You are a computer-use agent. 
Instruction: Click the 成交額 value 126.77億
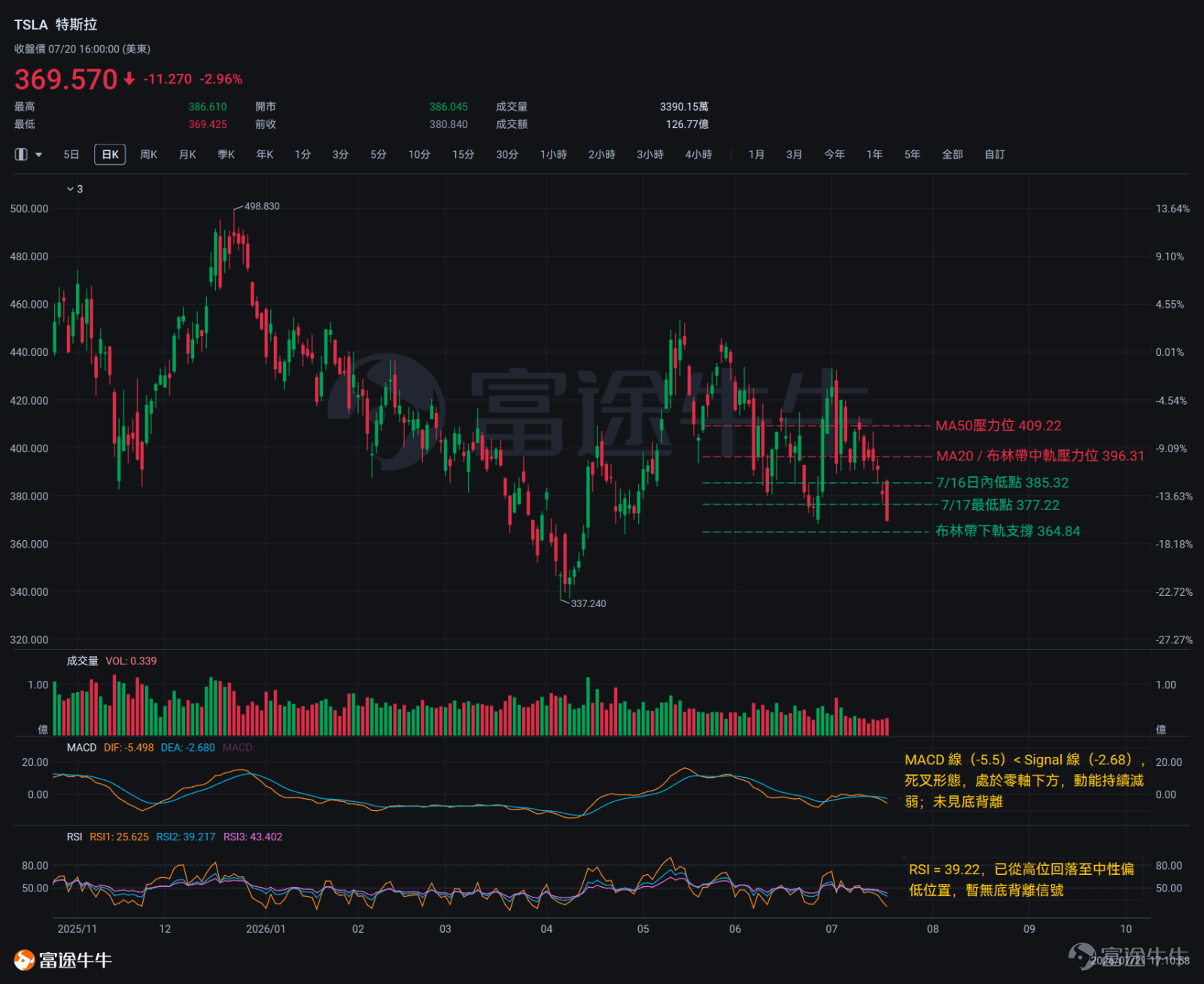[x=687, y=124]
